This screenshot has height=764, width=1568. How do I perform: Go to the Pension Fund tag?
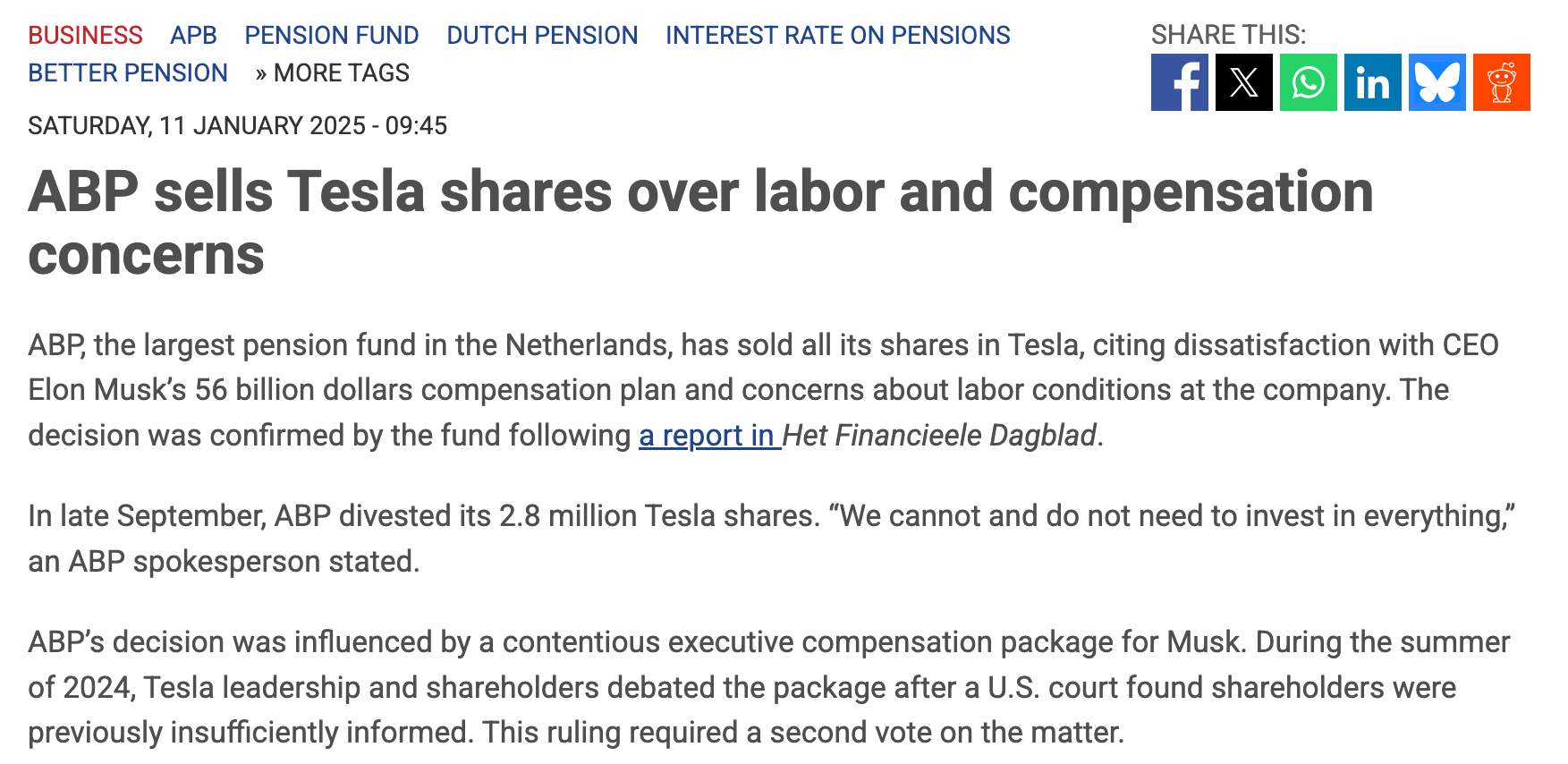(x=331, y=35)
